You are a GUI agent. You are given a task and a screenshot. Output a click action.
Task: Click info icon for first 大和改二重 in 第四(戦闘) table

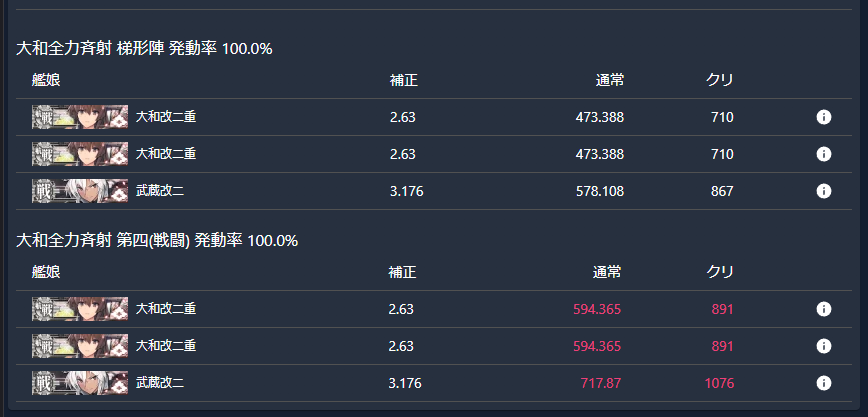coord(824,309)
